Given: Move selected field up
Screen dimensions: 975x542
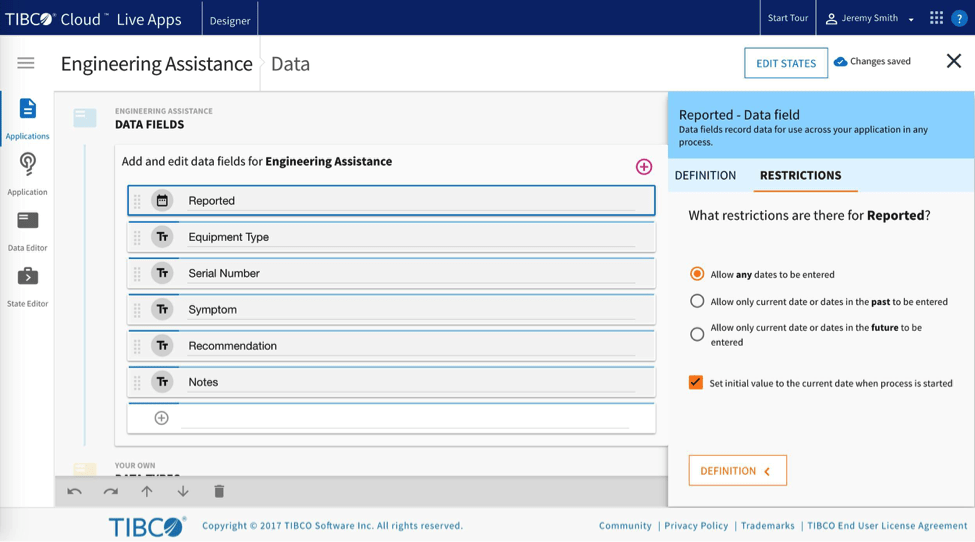Looking at the screenshot, I should [x=147, y=492].
